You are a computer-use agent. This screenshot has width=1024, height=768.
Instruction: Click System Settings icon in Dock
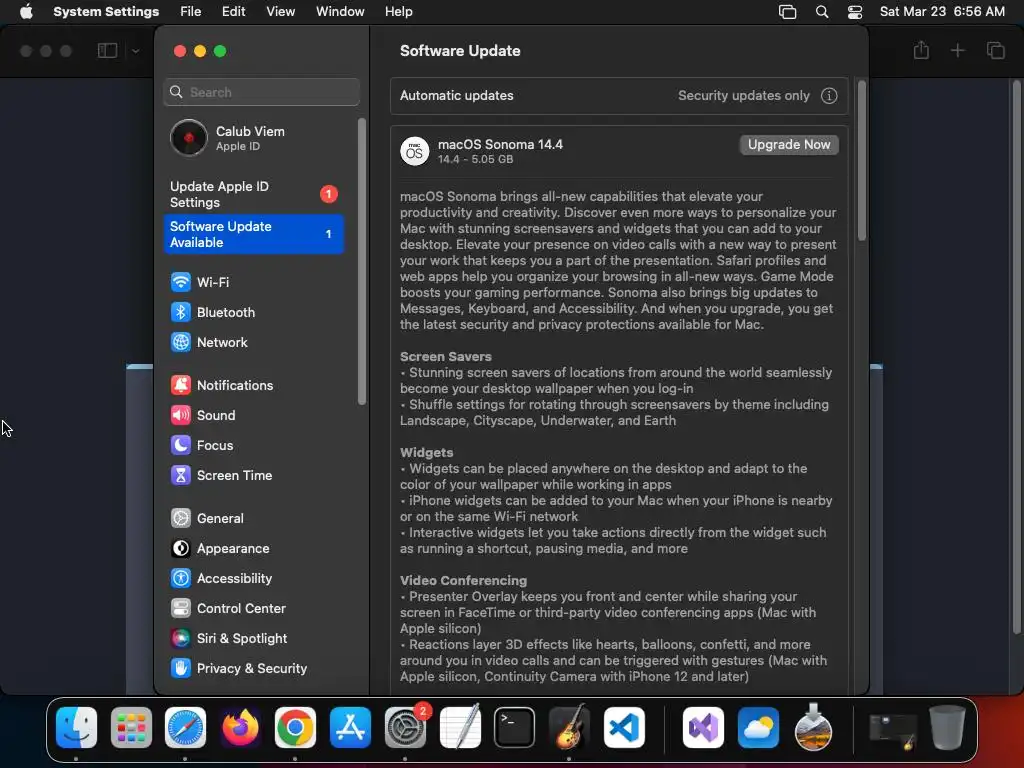pyautogui.click(x=405, y=728)
